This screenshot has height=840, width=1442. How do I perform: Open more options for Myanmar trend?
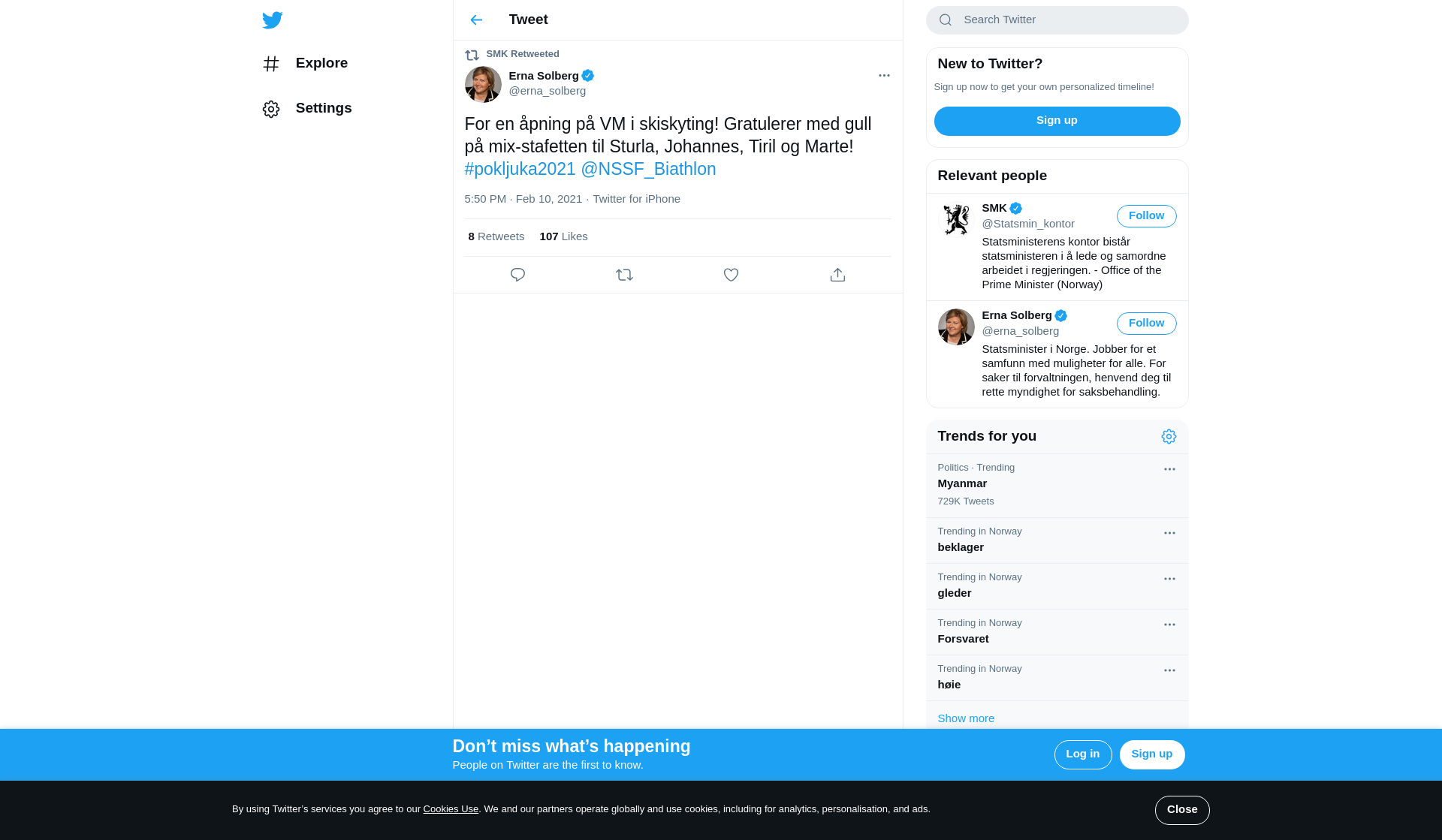click(1169, 470)
